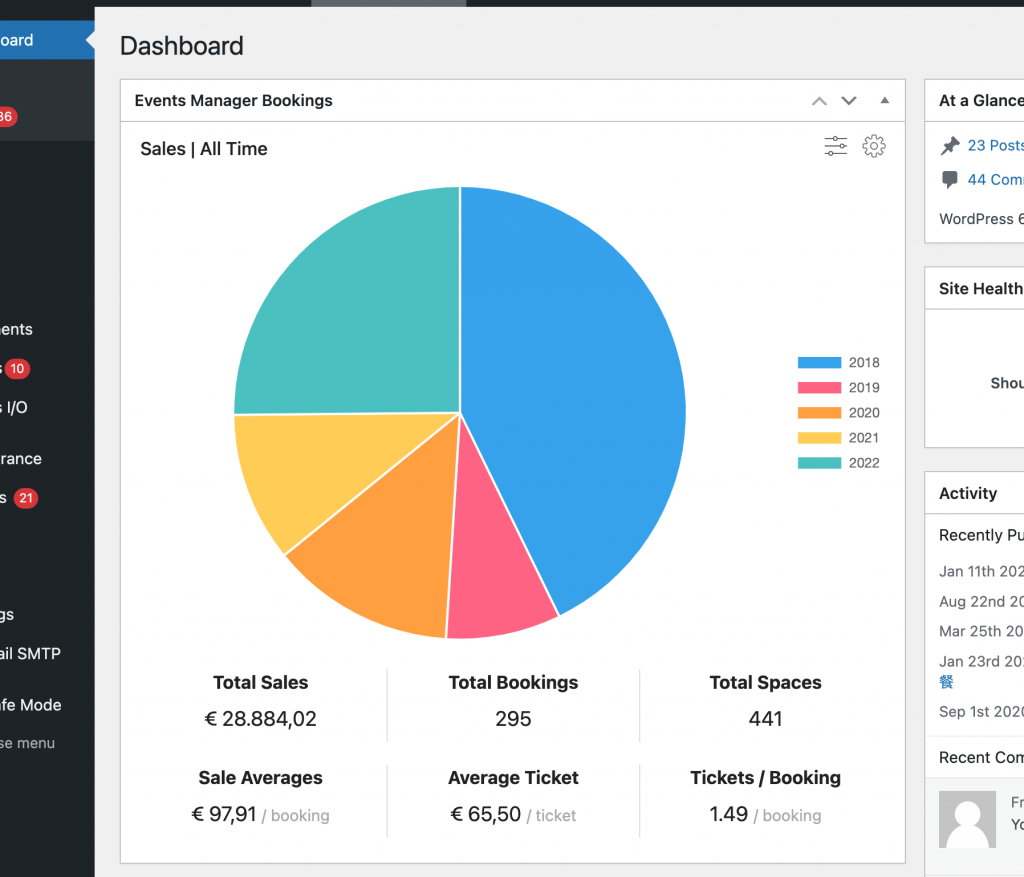Select the WP Mail SMTP sidebar item
The width and height of the screenshot is (1024, 877).
[x=30, y=653]
